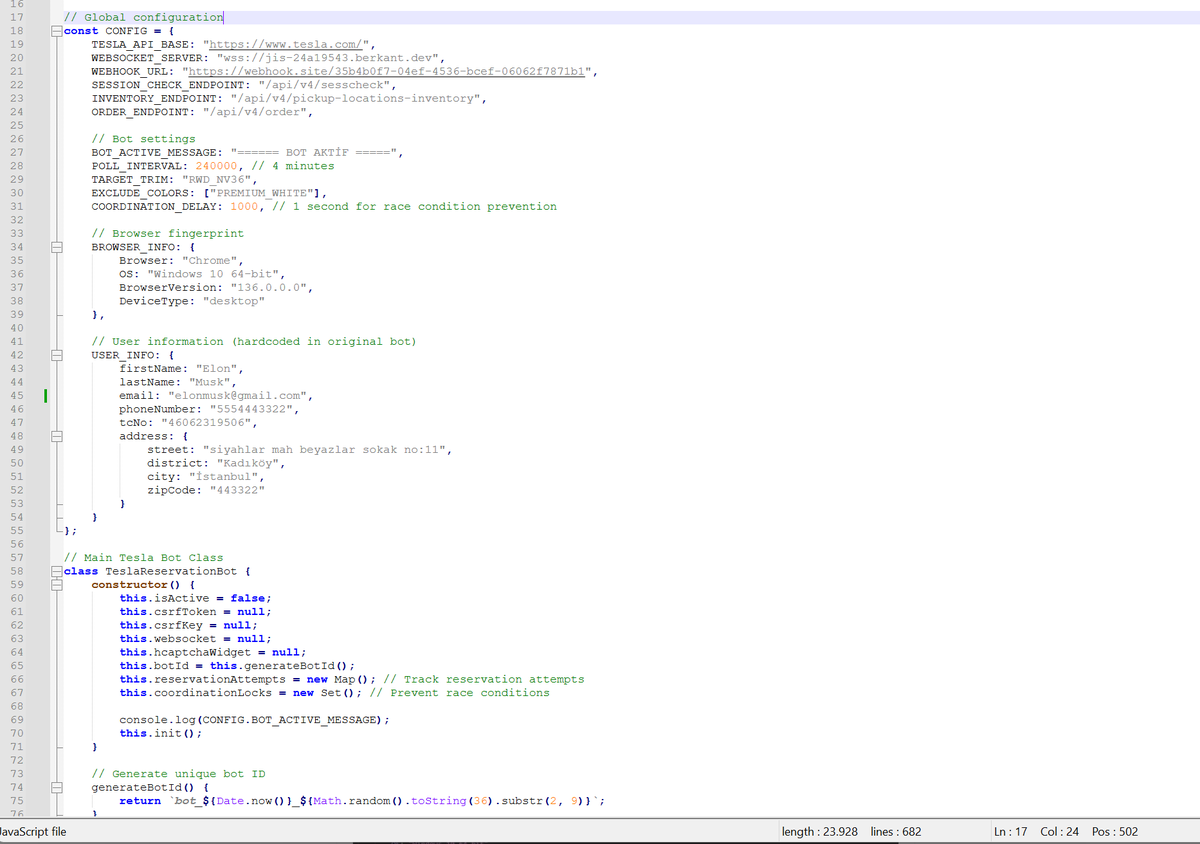The height and width of the screenshot is (844, 1200).
Task: Click the "PREMIUM_WHITE" color string
Action: (x=261, y=193)
